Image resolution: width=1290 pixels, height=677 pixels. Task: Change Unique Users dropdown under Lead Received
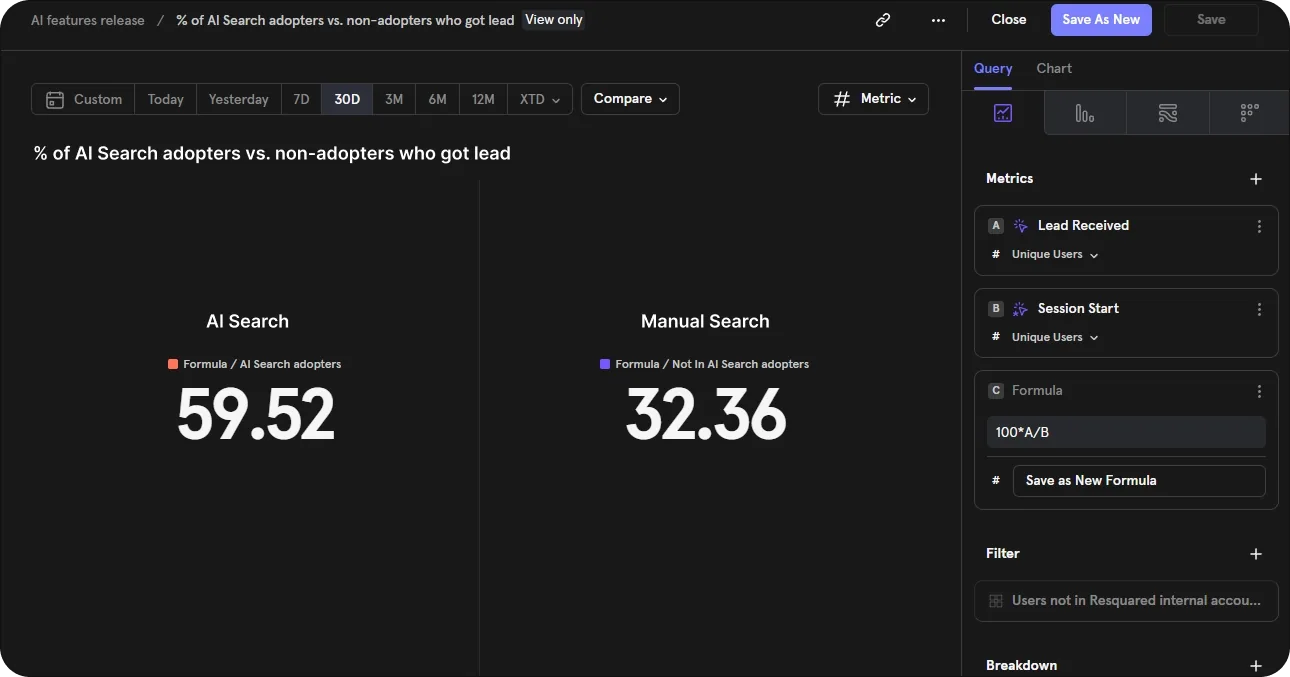click(1054, 255)
